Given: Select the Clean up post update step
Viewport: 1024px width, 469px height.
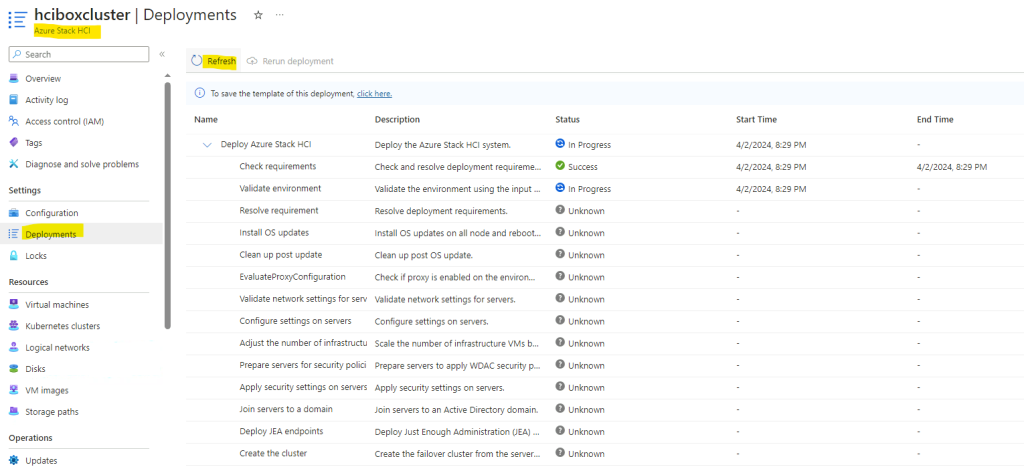Looking at the screenshot, I should pos(281,254).
